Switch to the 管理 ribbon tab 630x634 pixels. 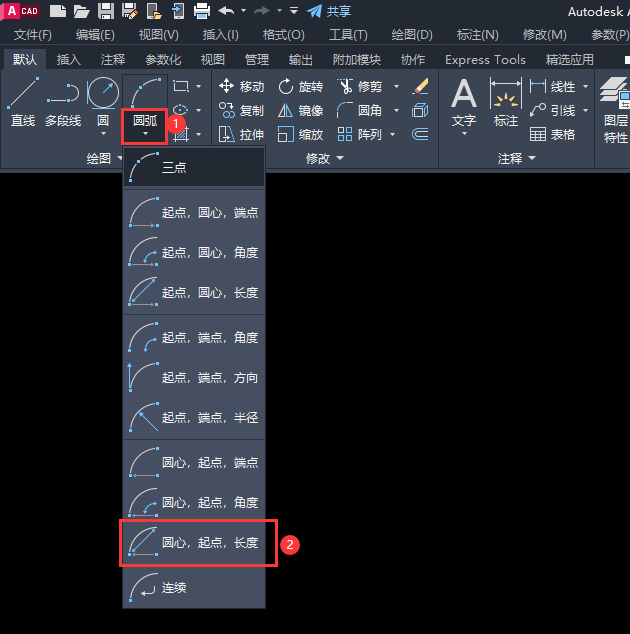[257, 60]
